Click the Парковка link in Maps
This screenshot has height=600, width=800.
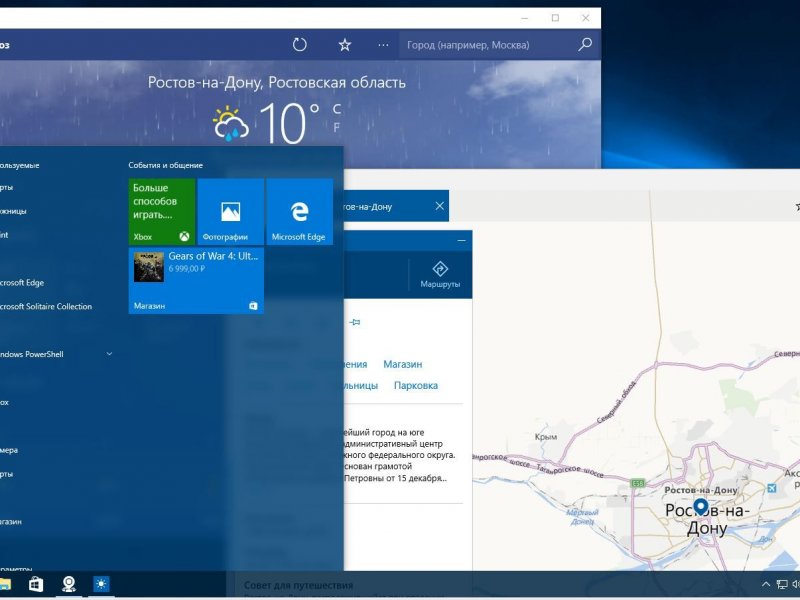coord(416,386)
